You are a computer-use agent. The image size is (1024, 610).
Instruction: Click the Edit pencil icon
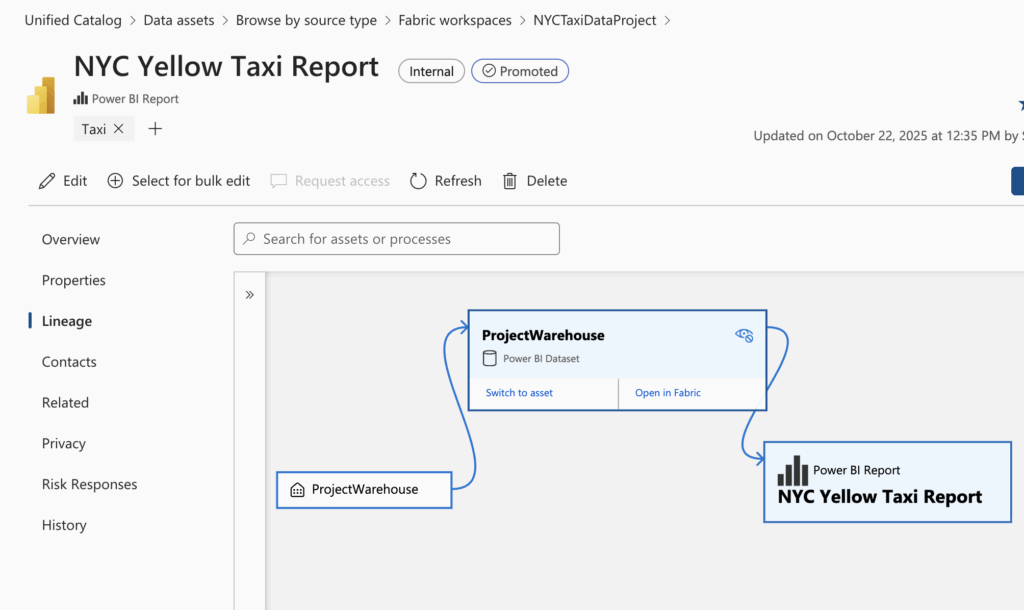coord(47,181)
